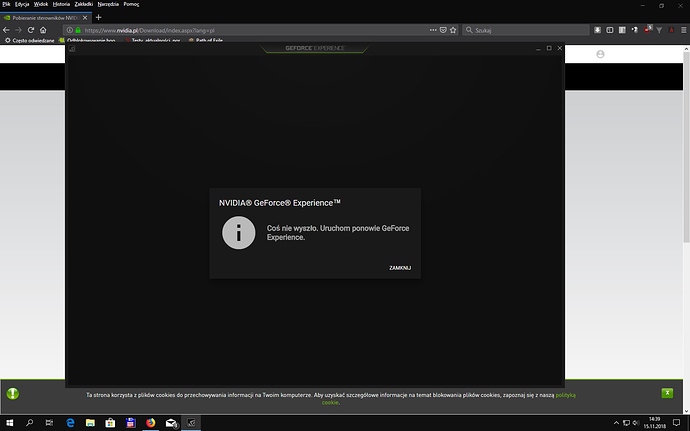Open the Firefox hamburger menu
Image resolution: width=690 pixels, height=431 pixels.
(x=683, y=30)
